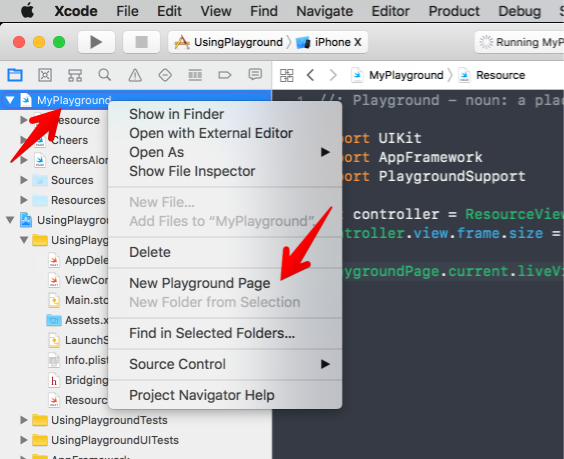This screenshot has width=564, height=459.
Task: Open the View menu
Action: [216, 11]
